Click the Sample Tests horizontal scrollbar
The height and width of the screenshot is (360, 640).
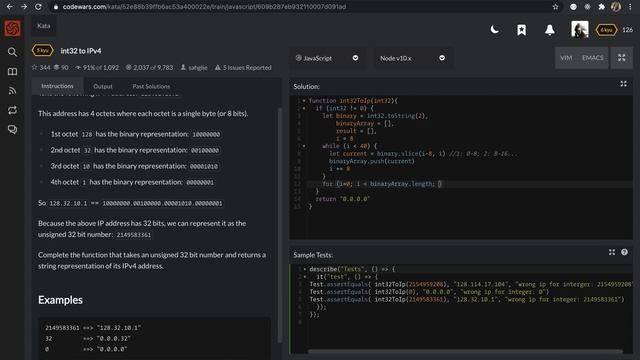tap(465, 351)
